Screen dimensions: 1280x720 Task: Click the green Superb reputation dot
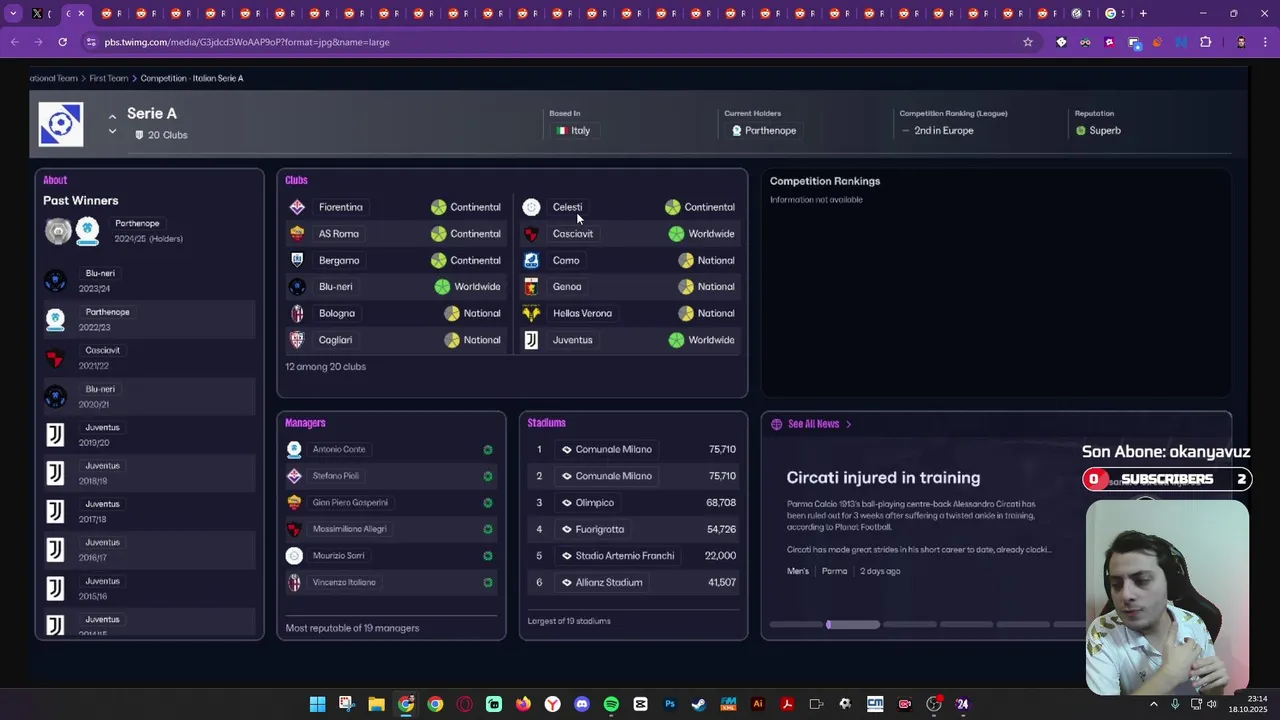[x=1080, y=131]
